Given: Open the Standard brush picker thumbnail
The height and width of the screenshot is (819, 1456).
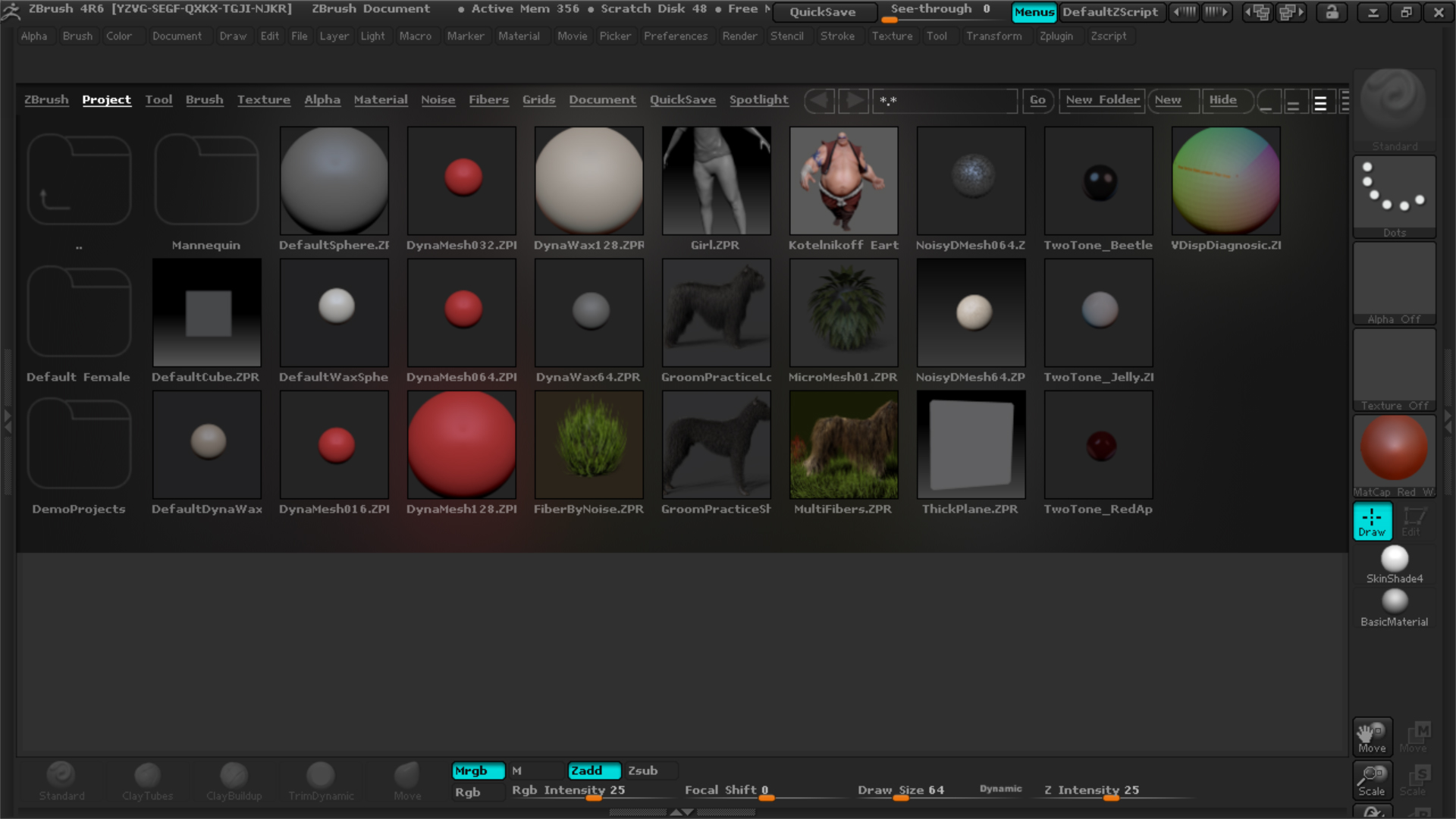Looking at the screenshot, I should 1394,105.
